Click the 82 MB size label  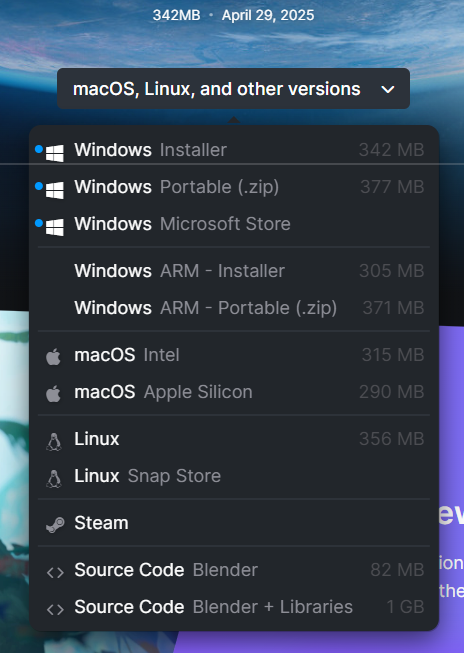(x=397, y=570)
